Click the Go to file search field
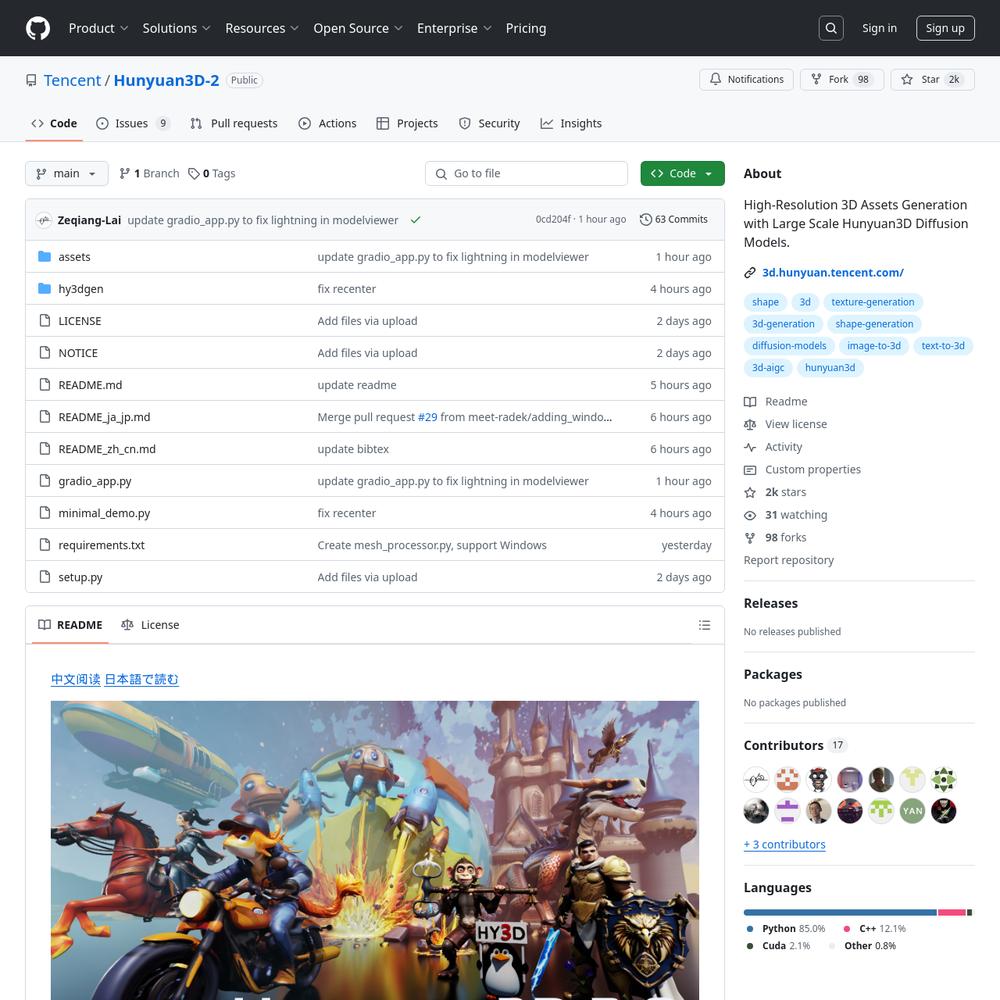This screenshot has width=1000, height=1000. click(x=526, y=173)
